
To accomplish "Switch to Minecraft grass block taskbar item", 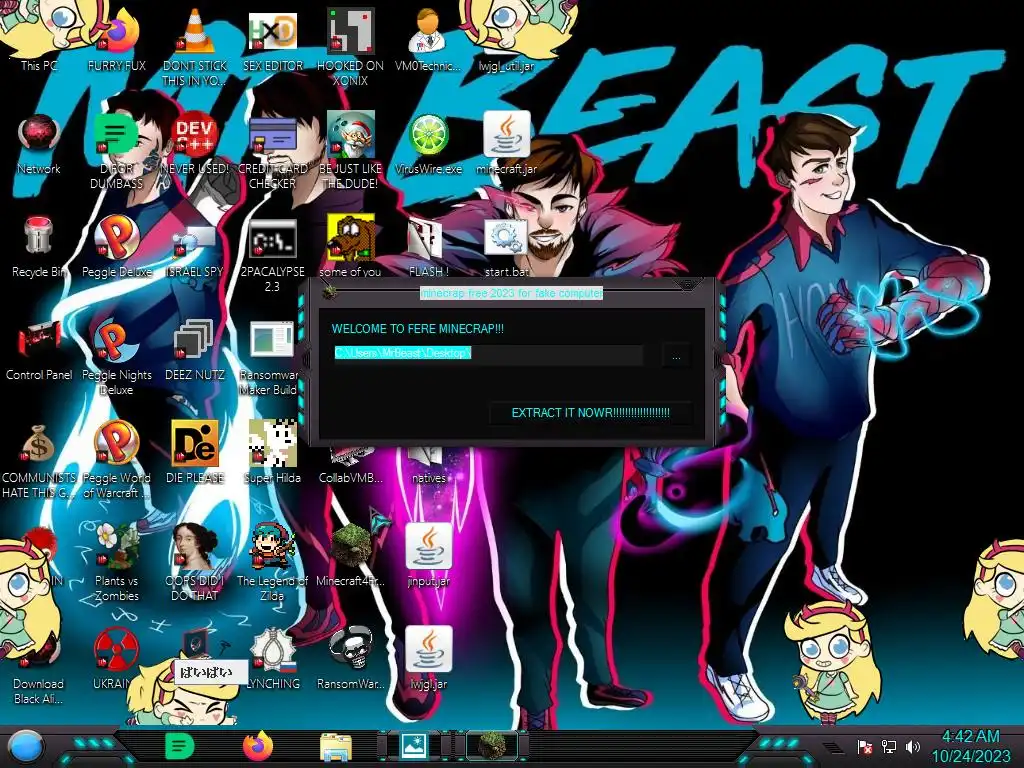I will 492,746.
